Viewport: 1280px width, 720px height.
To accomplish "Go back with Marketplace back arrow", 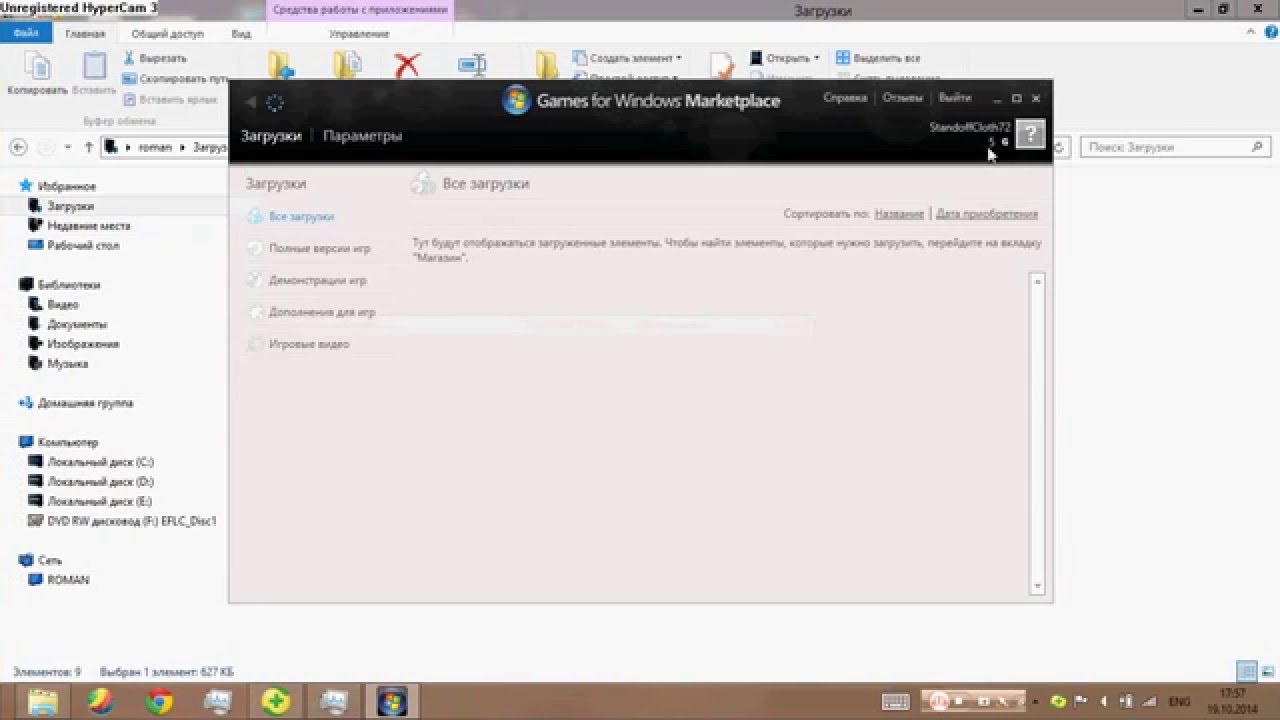I will tap(251, 102).
